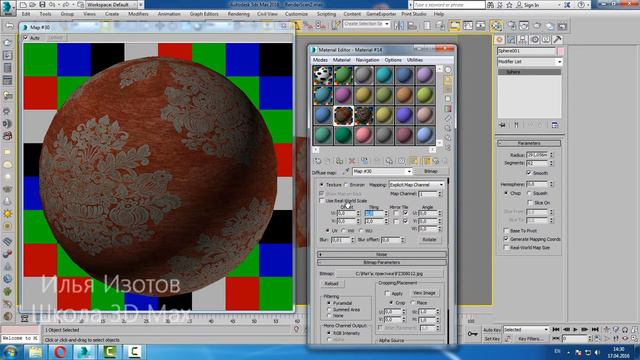This screenshot has width=640, height=360.
Task: Open Create Selection Set dropdown
Action: [367, 24]
